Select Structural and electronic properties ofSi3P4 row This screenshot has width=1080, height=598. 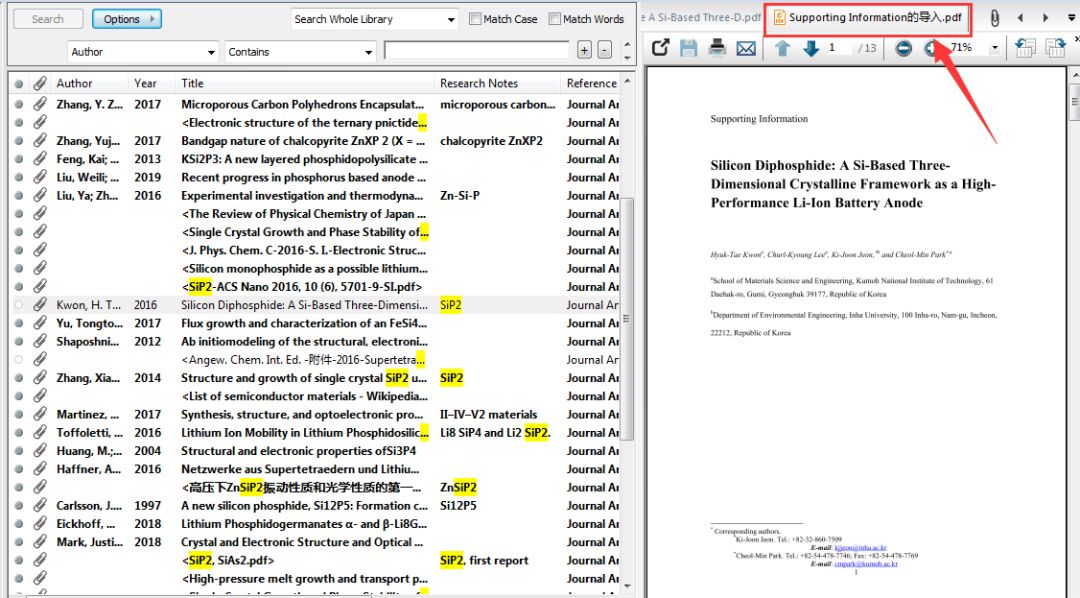(x=315, y=451)
